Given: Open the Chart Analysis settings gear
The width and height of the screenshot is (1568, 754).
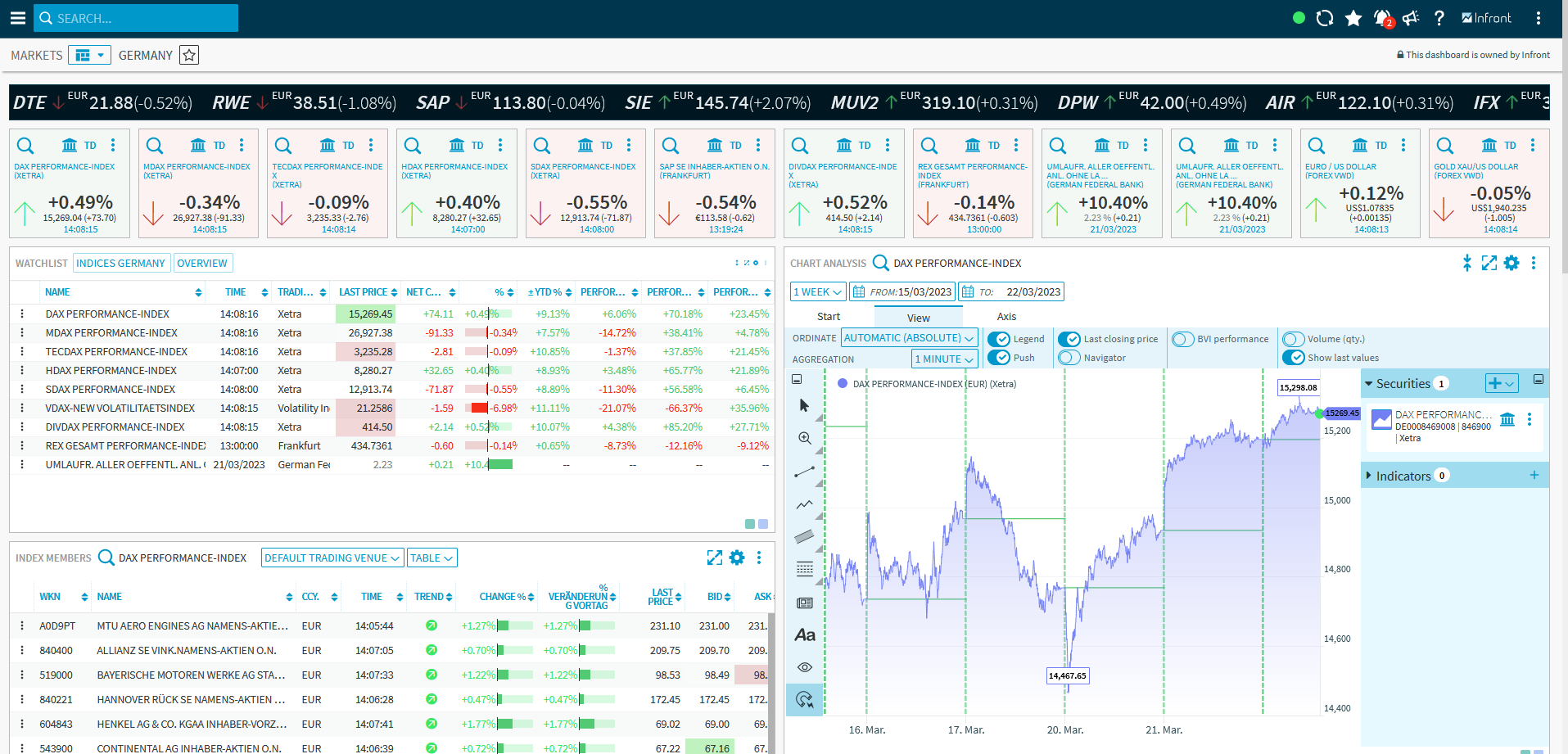Looking at the screenshot, I should [1512, 263].
